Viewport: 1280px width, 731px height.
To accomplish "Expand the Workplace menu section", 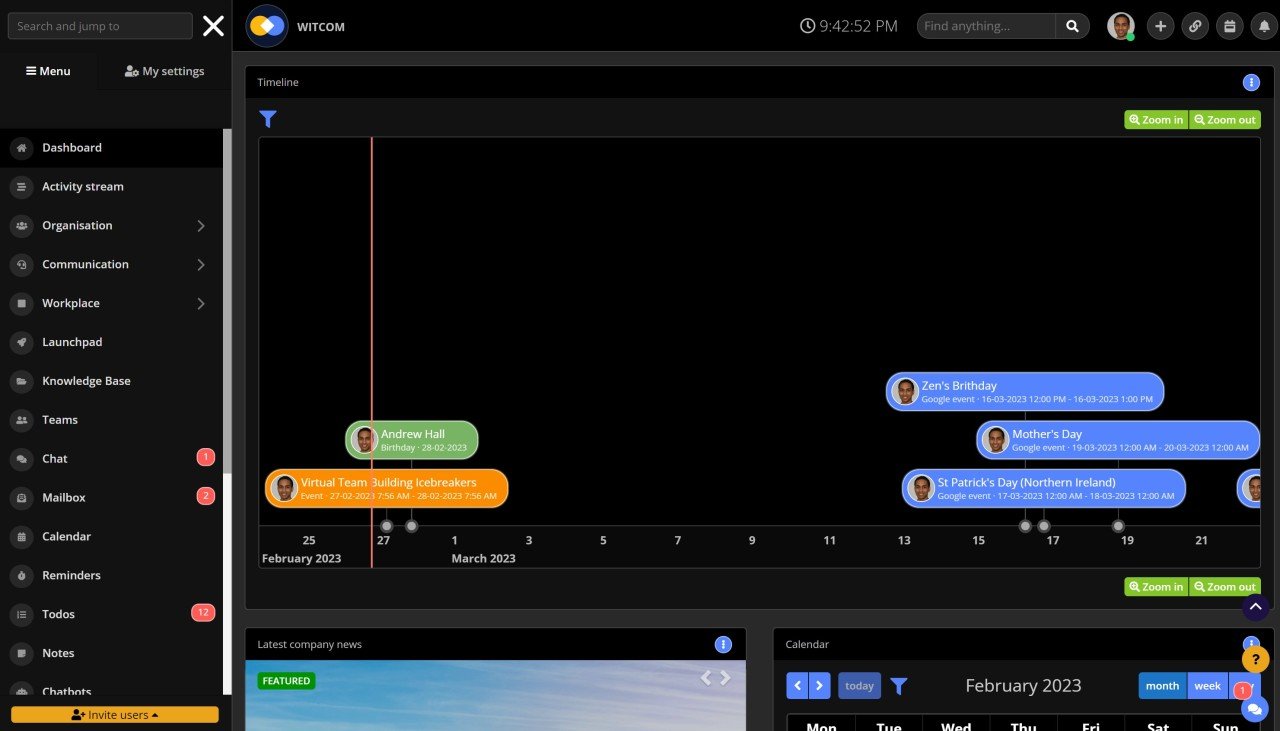I will [200, 304].
